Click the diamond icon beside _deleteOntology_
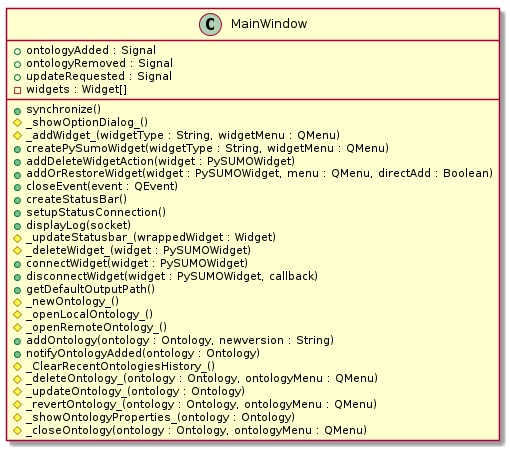Screen dimensions: 510x451 click(x=17, y=379)
